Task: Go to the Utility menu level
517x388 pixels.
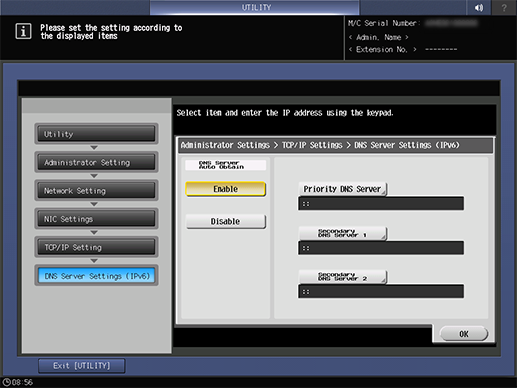Action: tap(96, 134)
